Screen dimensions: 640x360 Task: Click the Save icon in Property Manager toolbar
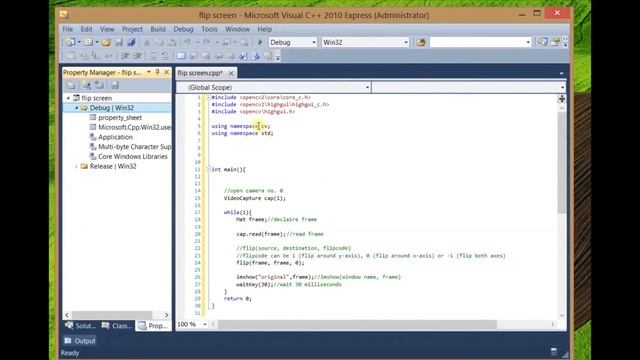115,85
